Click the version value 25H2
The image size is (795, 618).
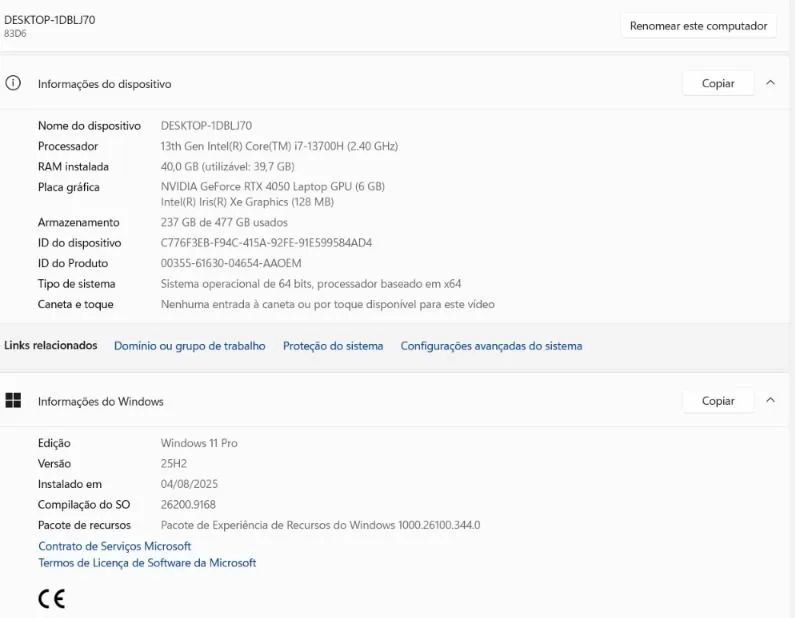click(x=174, y=463)
